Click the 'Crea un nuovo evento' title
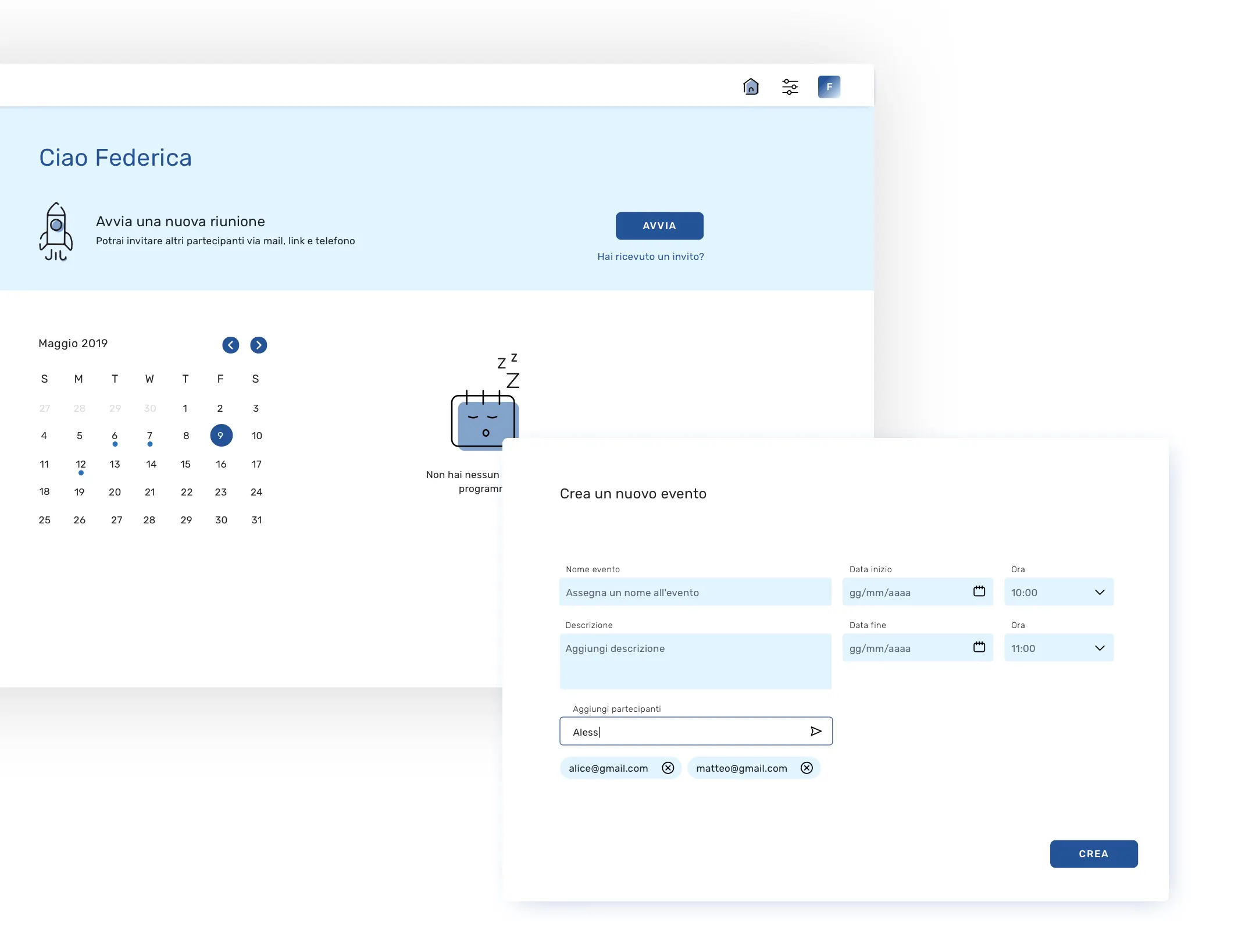 click(633, 494)
